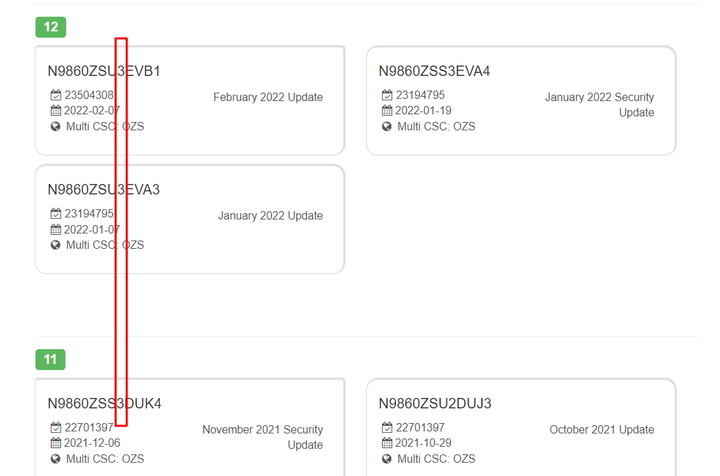Screen dimensions: 720x476
Task: Click the February 2022 Update label
Action: pyautogui.click(x=268, y=98)
